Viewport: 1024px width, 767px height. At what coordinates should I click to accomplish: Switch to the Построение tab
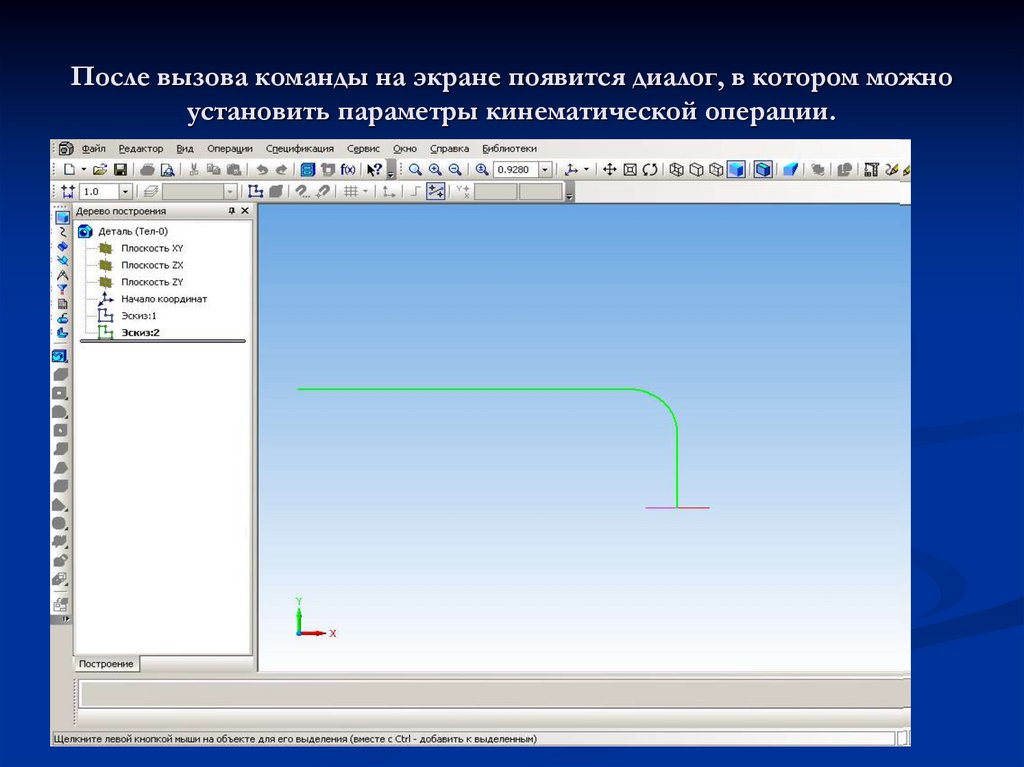click(x=108, y=662)
